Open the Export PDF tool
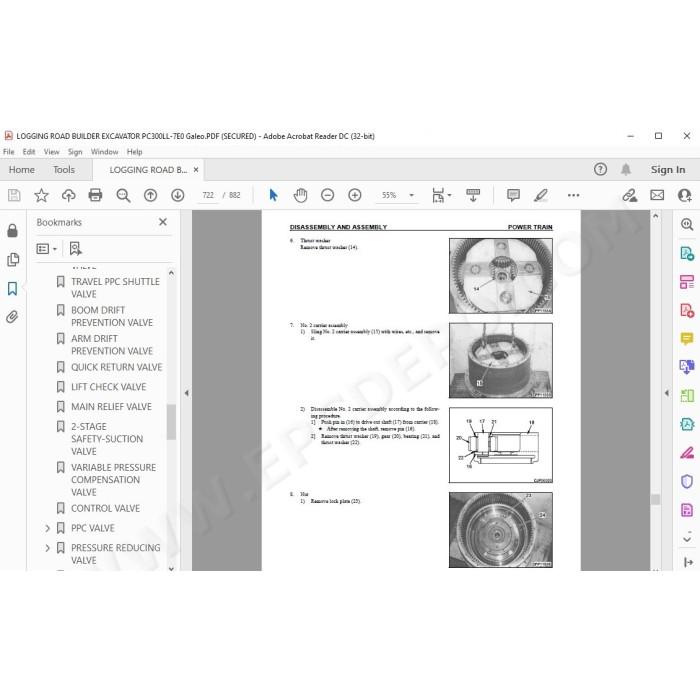 [687, 254]
